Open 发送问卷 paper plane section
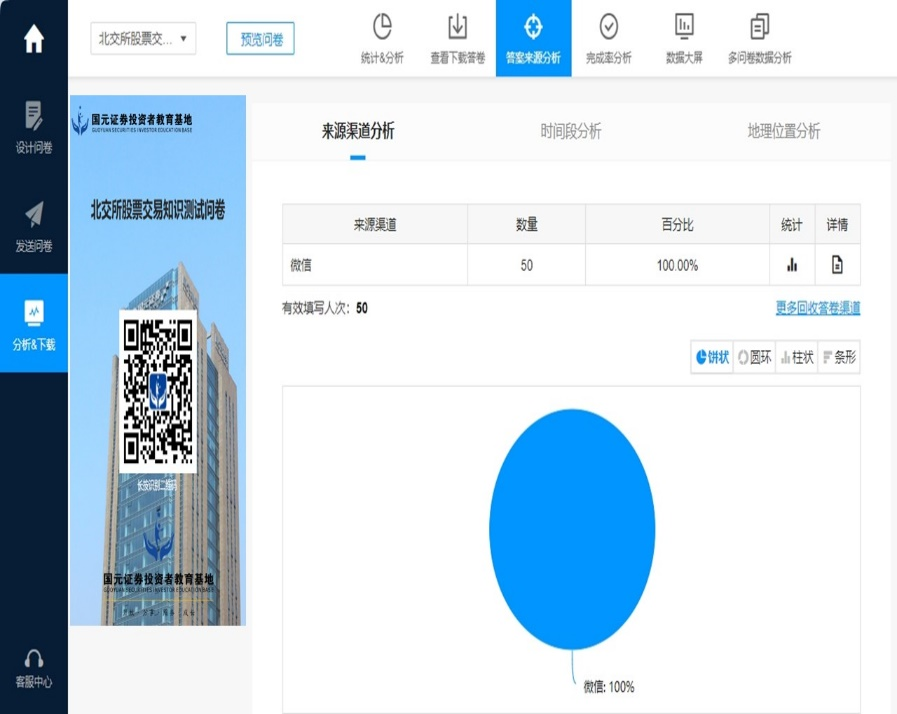Image resolution: width=897 pixels, height=714 pixels. 34,226
